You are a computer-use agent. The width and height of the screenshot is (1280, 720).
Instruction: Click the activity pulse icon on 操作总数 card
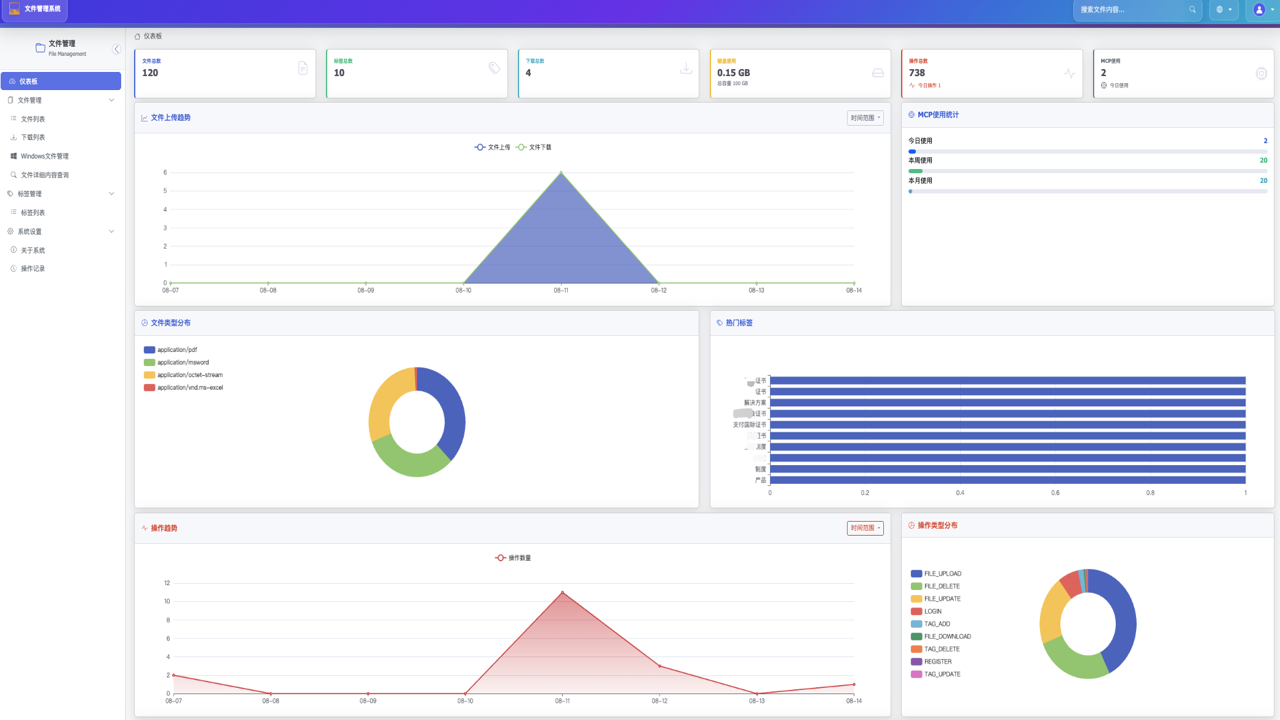pos(1070,73)
